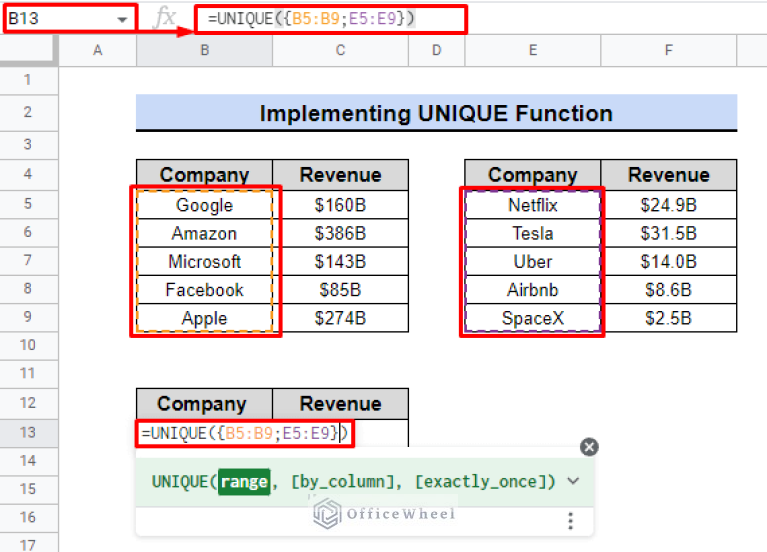Select the Tesla cell
This screenshot has width=767, height=552.
click(x=533, y=233)
